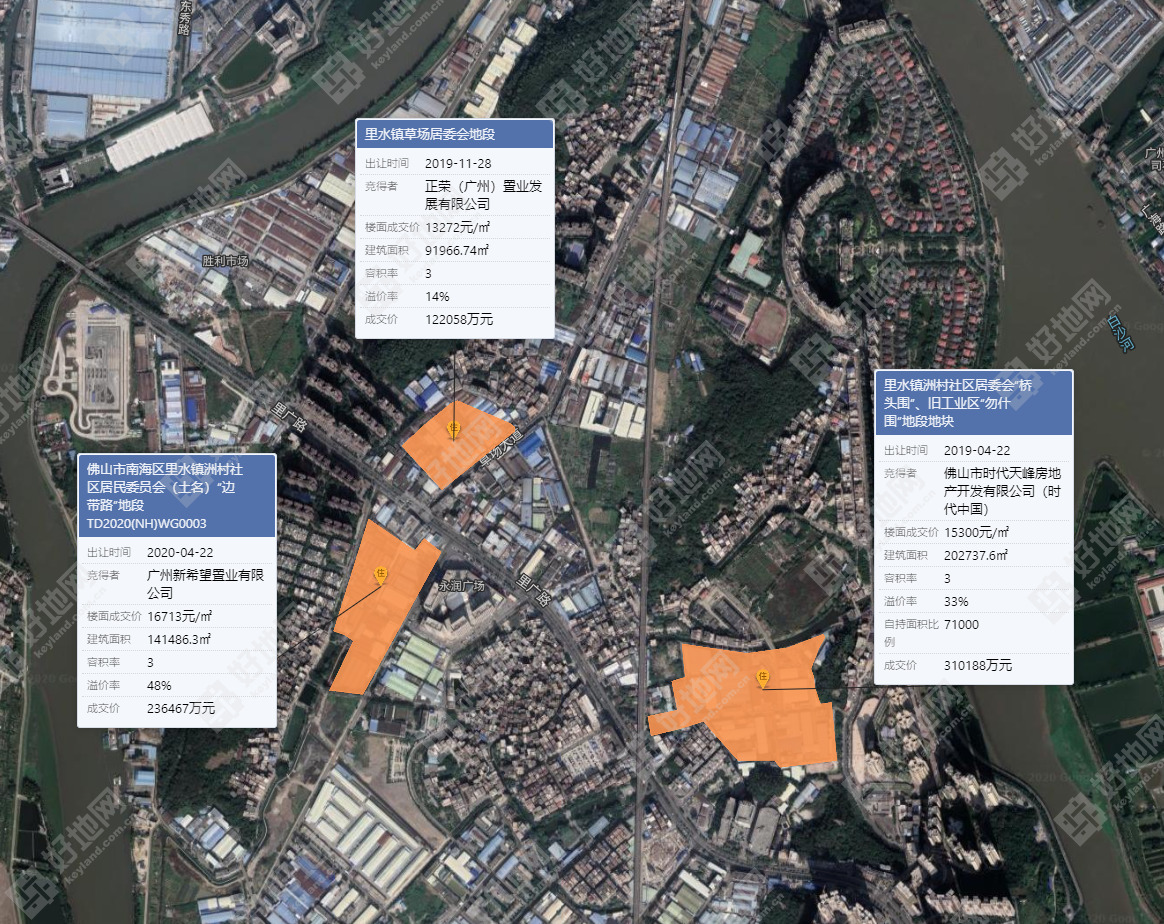Open the 桥头围 旧工业区 popup title
This screenshot has width=1164, height=924.
(958, 403)
